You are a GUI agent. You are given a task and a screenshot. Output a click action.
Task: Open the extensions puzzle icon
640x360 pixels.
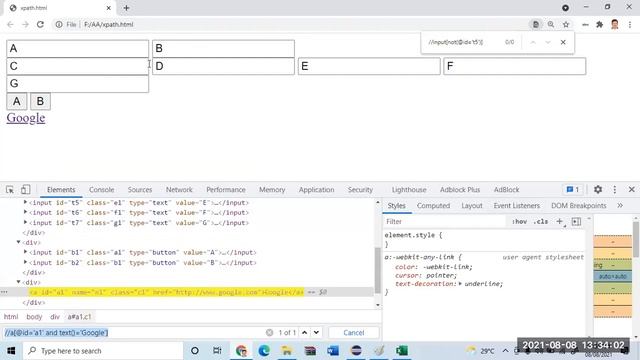(600, 24)
